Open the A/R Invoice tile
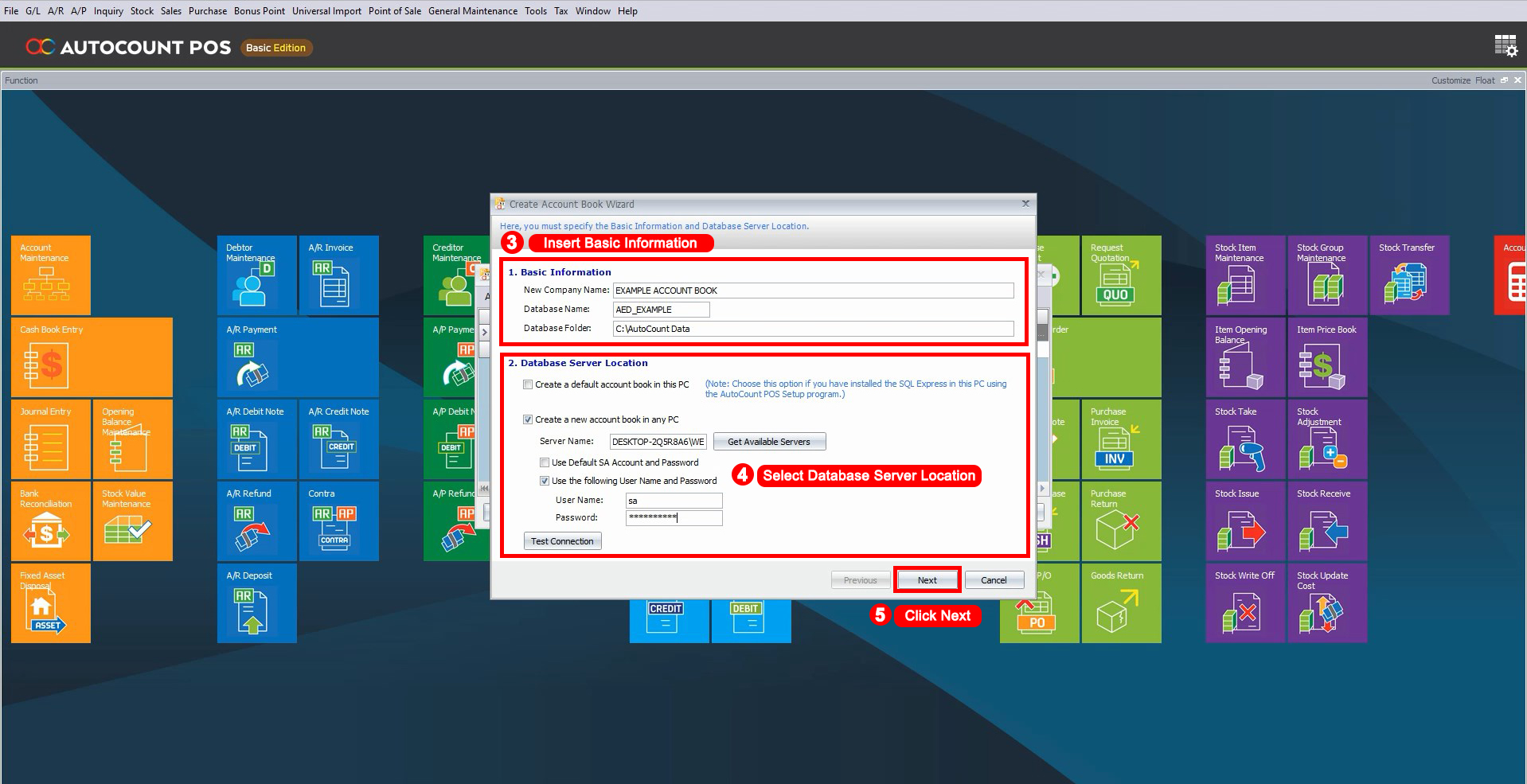Viewport: 1527px width, 784px height. click(x=339, y=275)
